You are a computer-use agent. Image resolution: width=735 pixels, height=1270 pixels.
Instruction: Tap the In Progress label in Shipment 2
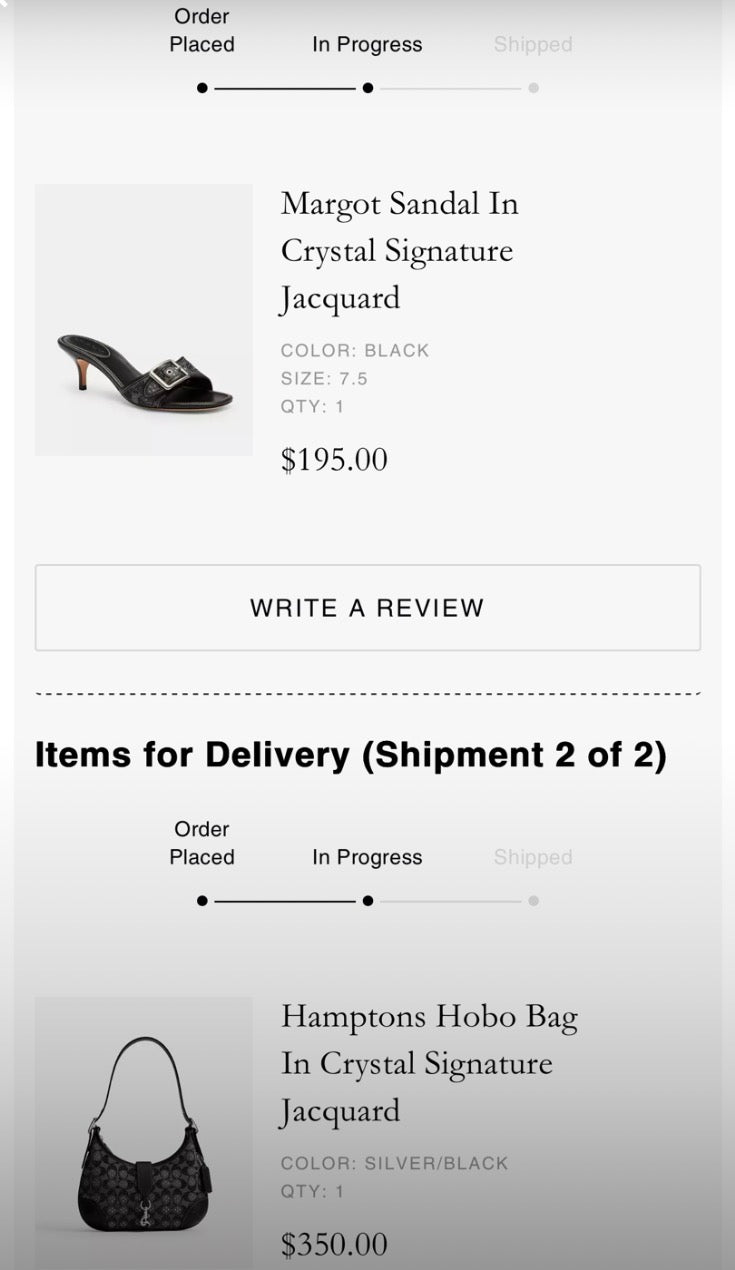367,858
